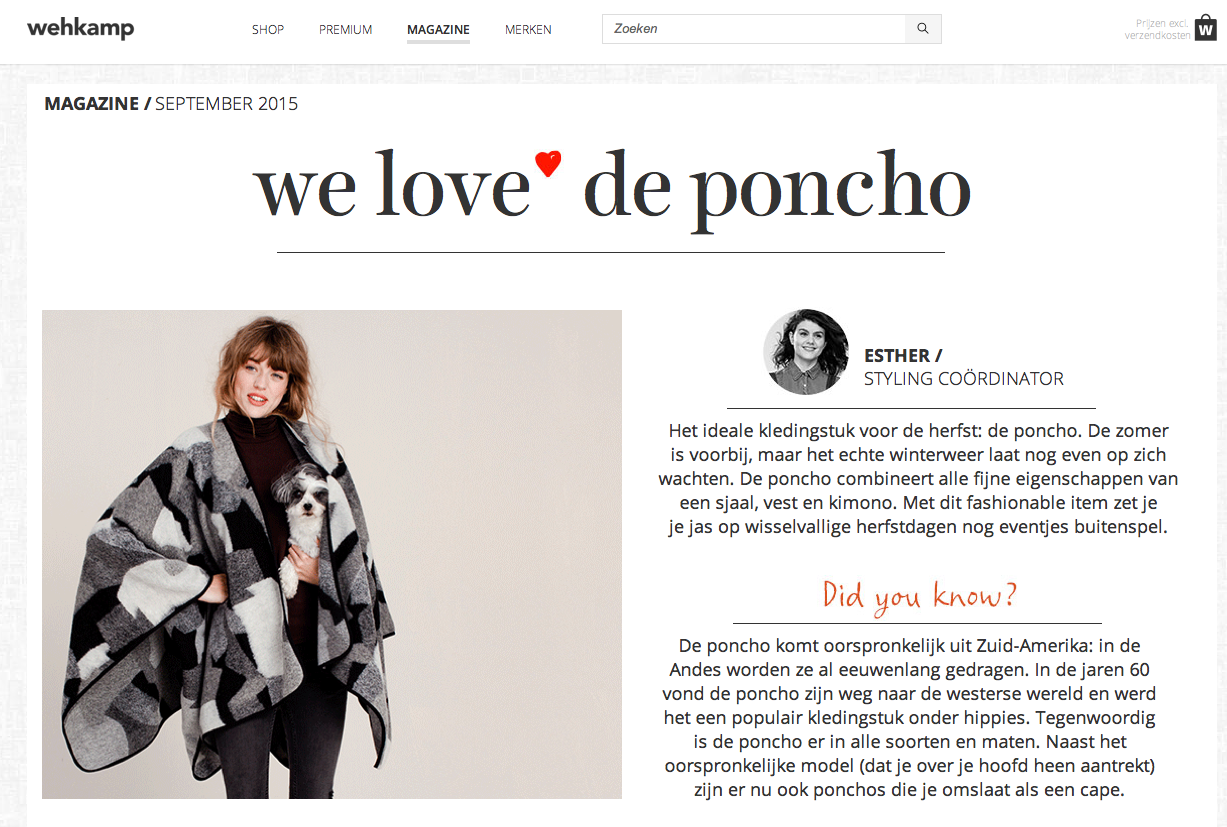Click the ESTHER author name
This screenshot has width=1227, height=827.
pos(897,355)
